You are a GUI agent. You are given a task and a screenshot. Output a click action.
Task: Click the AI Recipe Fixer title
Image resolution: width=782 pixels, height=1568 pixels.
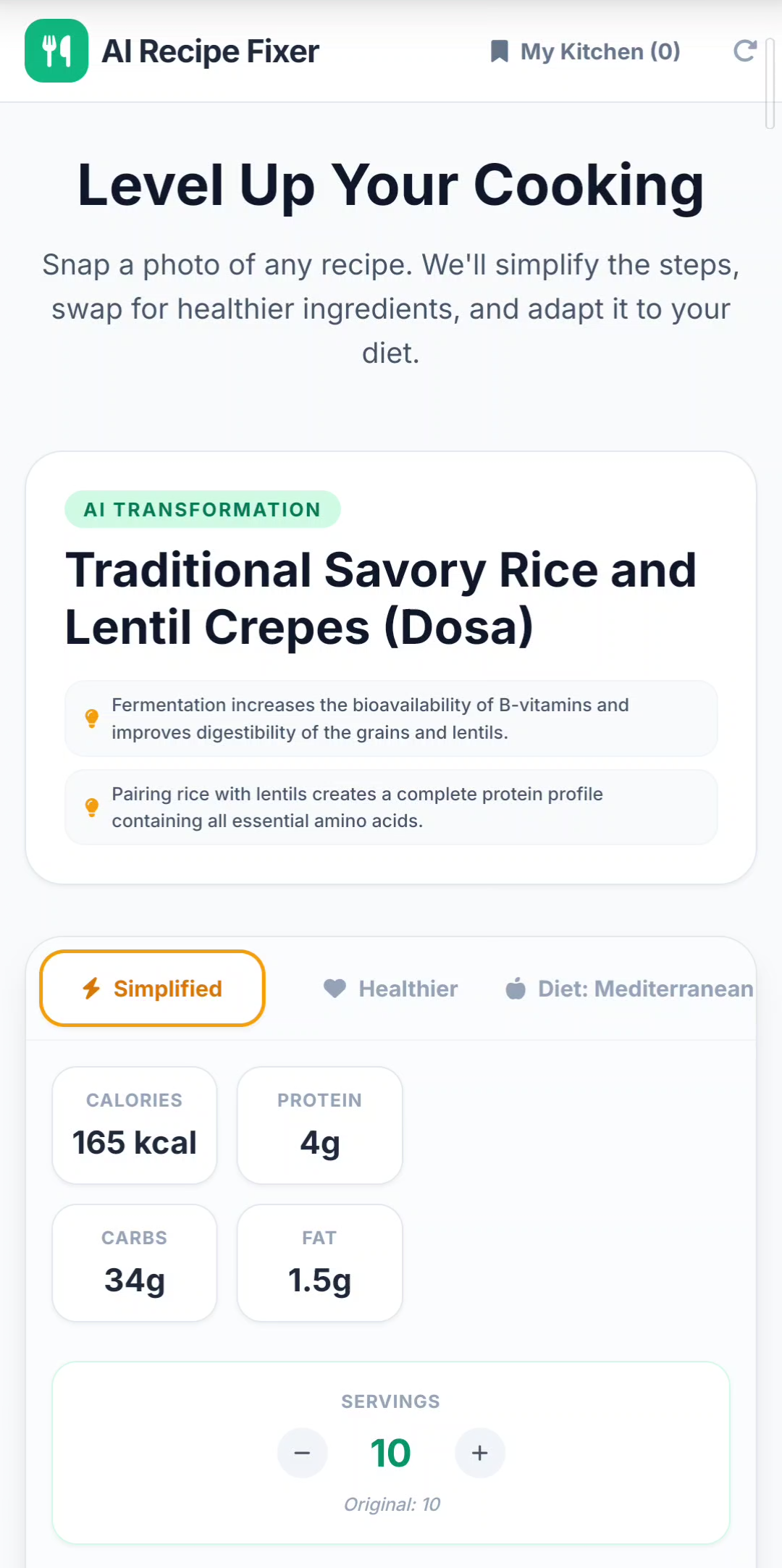coord(210,51)
